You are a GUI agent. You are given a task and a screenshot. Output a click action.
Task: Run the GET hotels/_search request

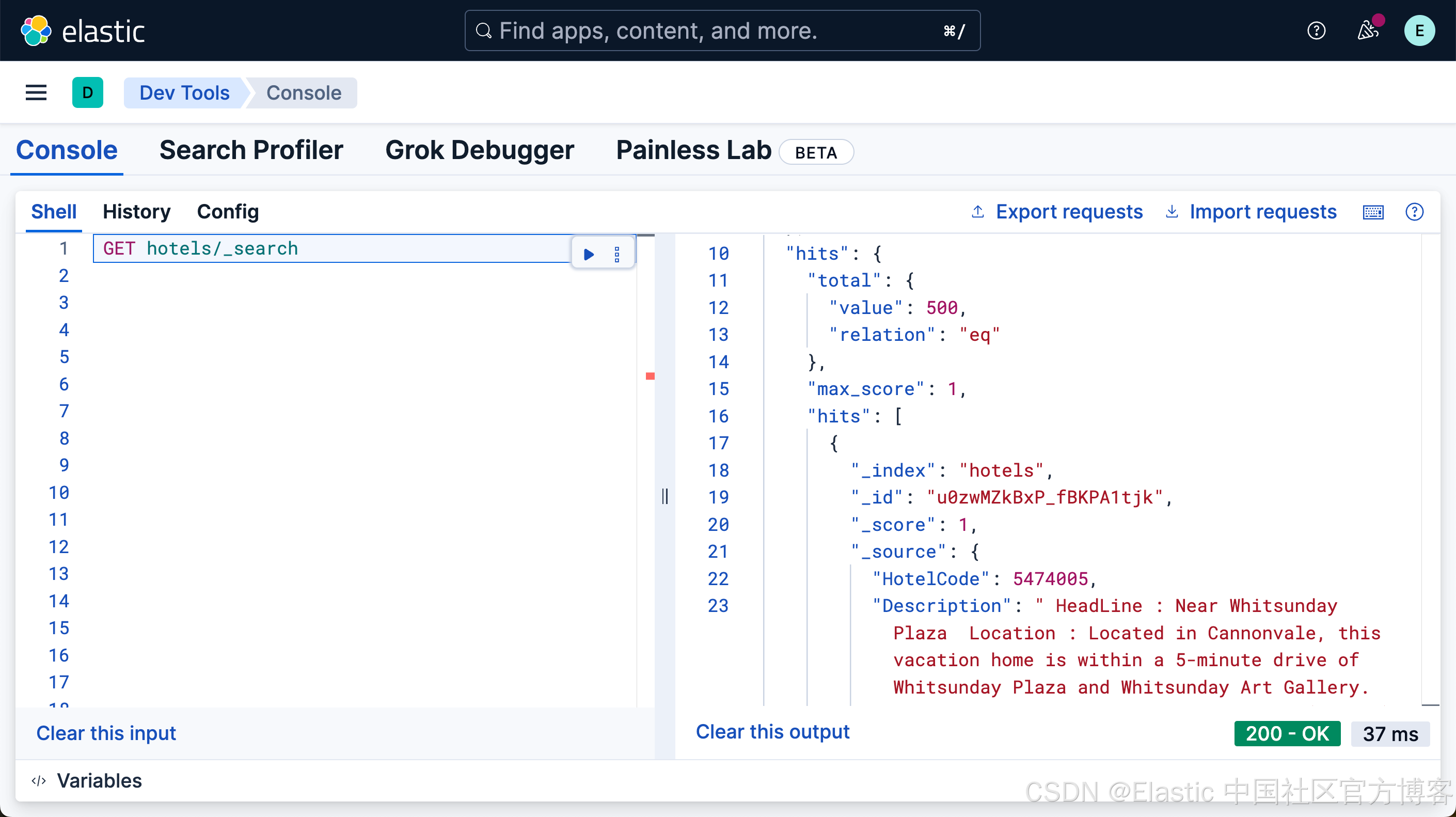coord(589,255)
